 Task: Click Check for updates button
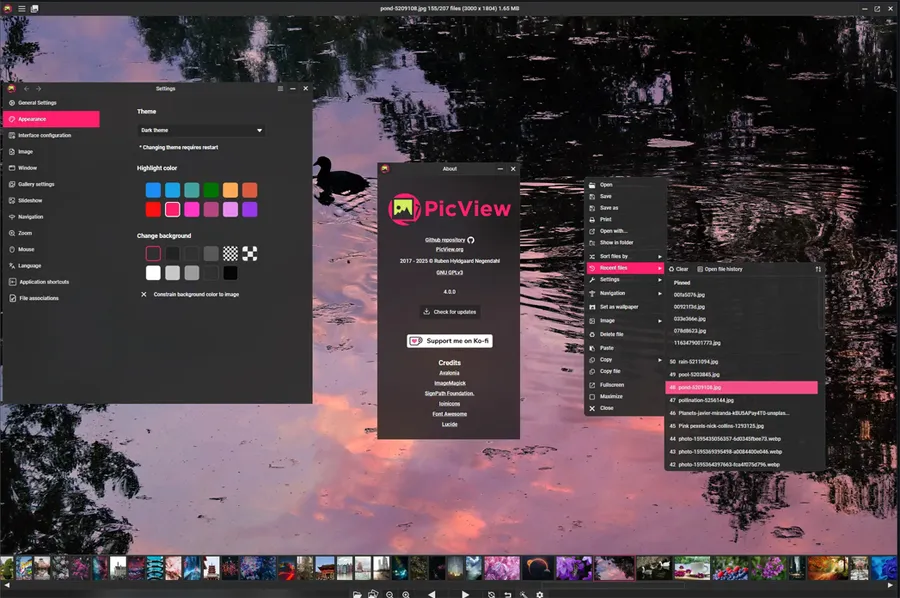point(449,312)
